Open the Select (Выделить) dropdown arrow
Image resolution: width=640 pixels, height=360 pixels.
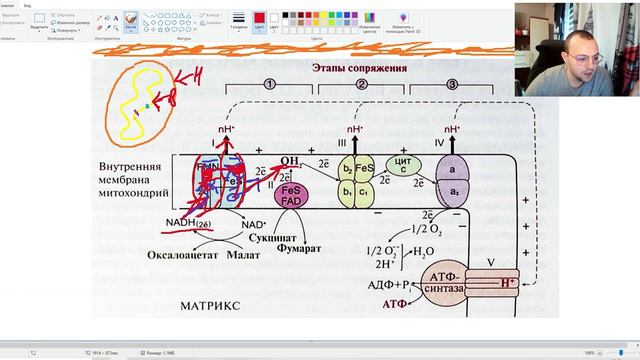coord(39,31)
